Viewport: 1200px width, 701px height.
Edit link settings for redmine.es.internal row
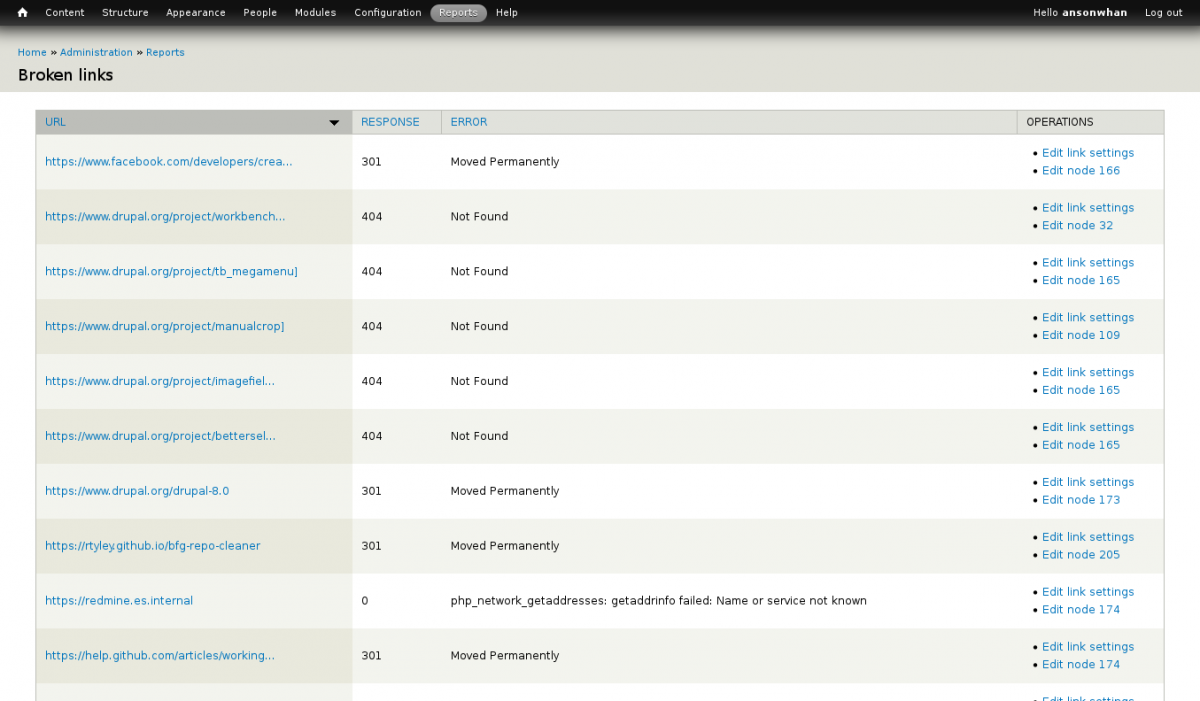tap(1088, 593)
